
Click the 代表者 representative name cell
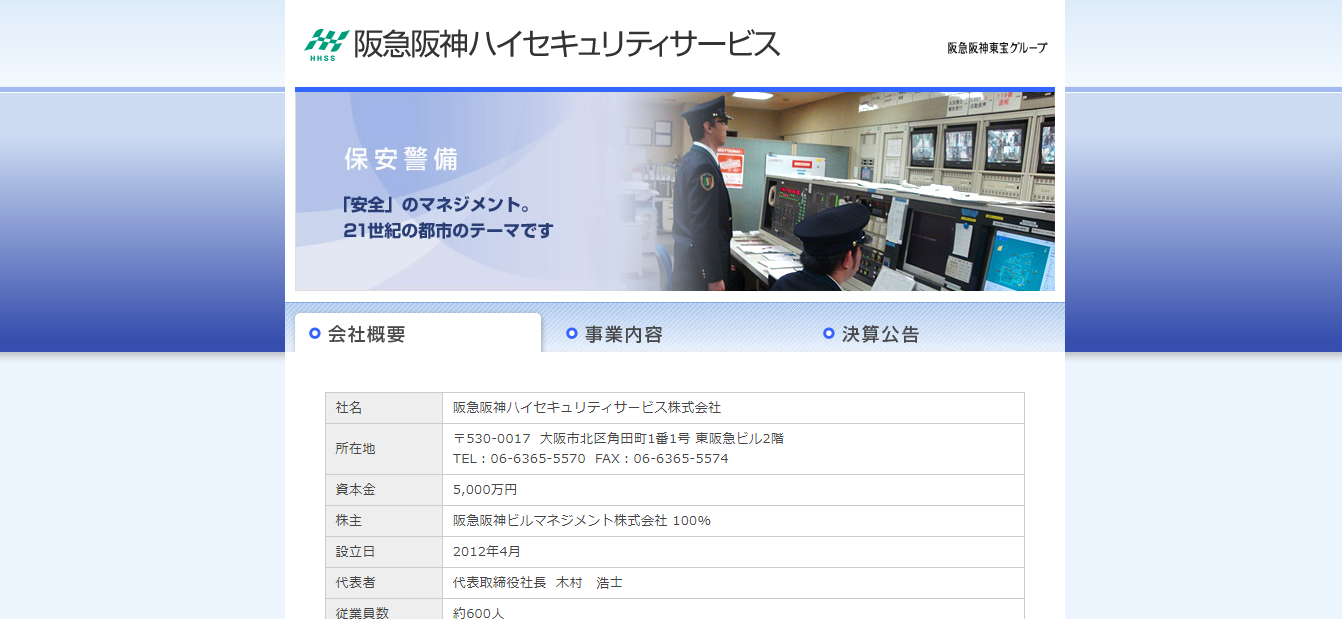tap(535, 582)
